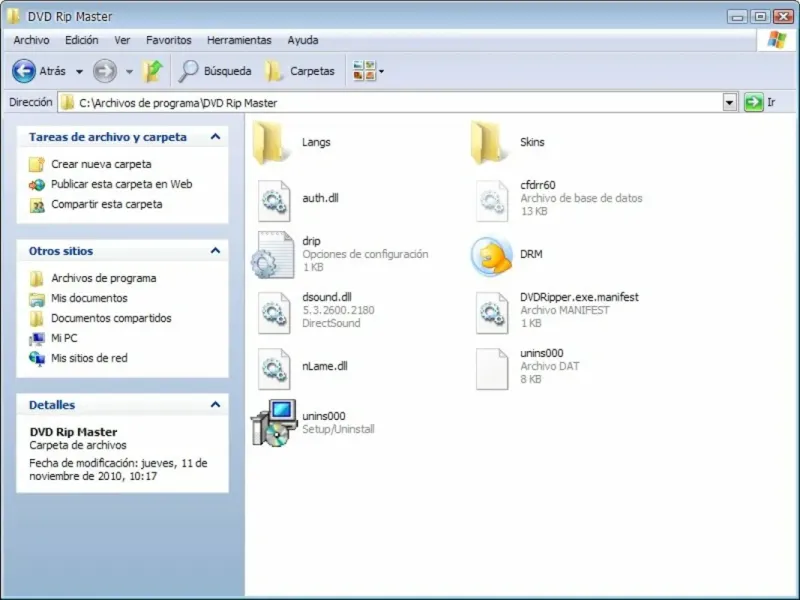This screenshot has height=600, width=800.
Task: Click Publicar esta carpeta en Web link
Action: tap(121, 184)
